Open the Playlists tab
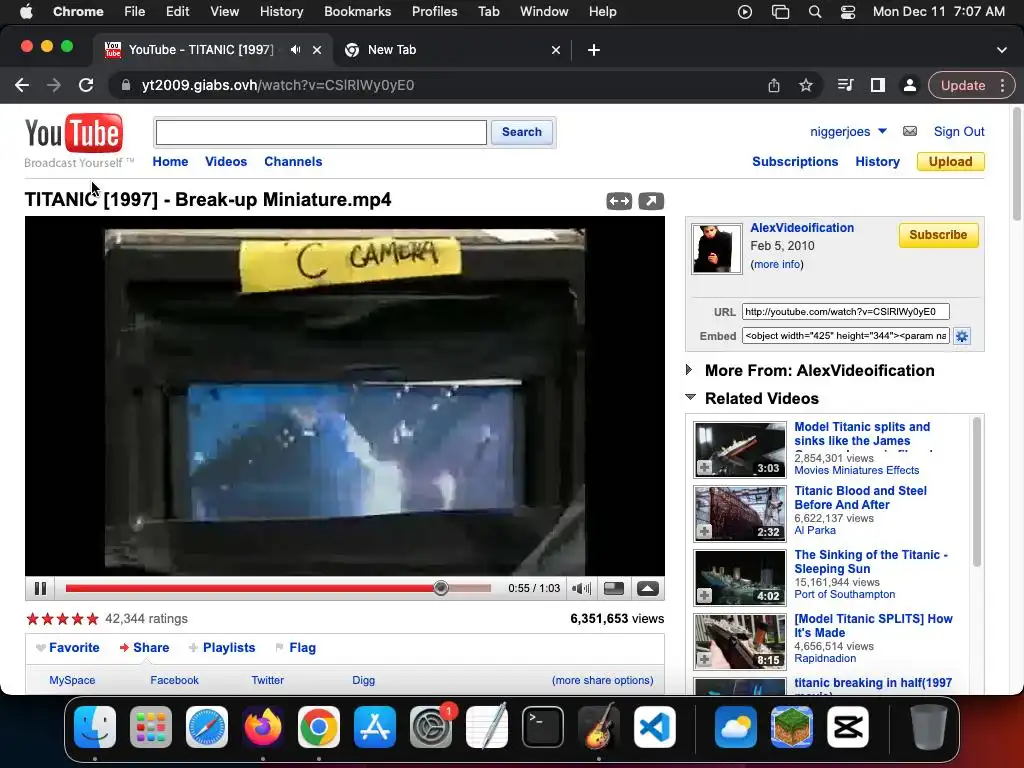The image size is (1024, 768). click(x=222, y=648)
